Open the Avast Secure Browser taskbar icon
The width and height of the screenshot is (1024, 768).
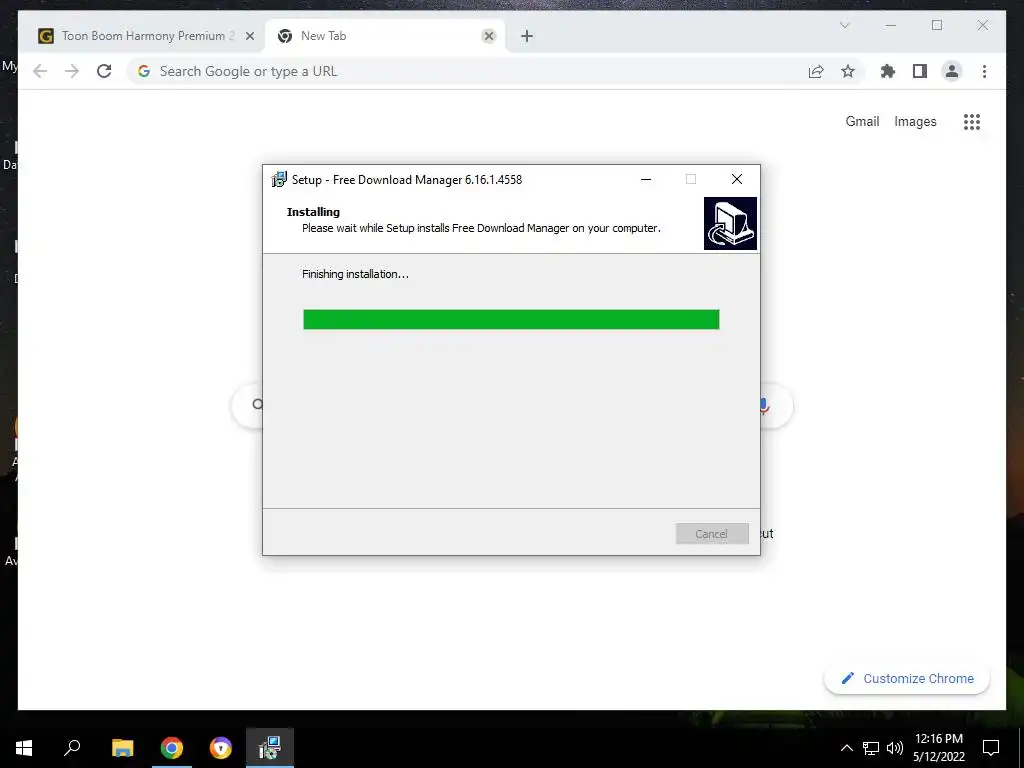(221, 748)
